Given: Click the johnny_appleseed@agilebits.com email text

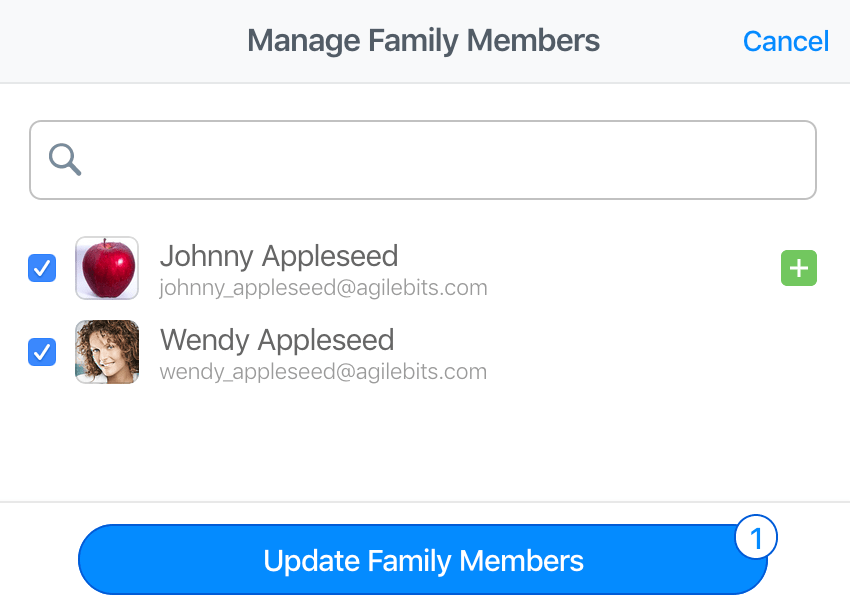Looking at the screenshot, I should (323, 287).
